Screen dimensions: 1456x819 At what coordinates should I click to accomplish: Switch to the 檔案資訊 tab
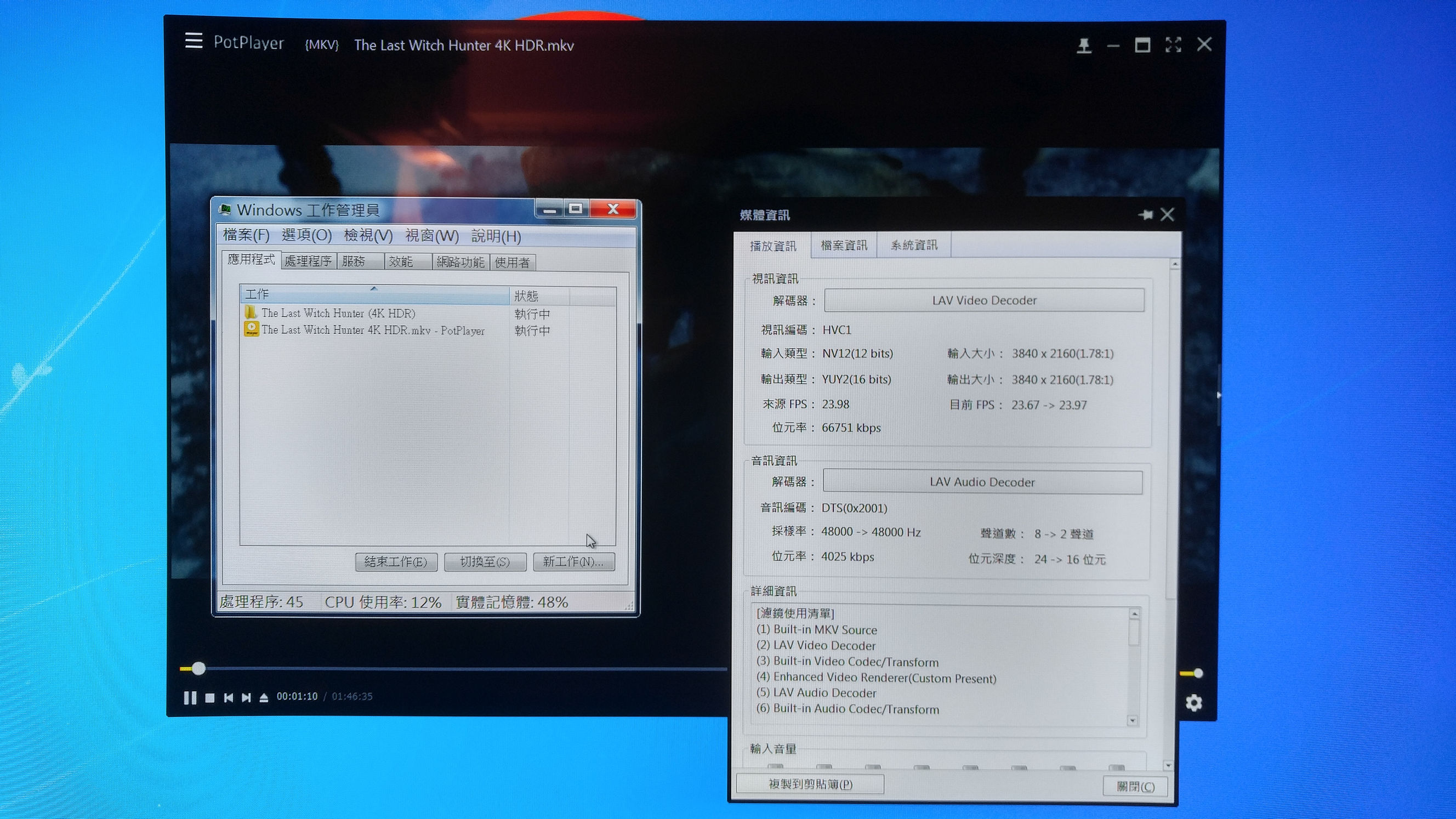point(843,244)
